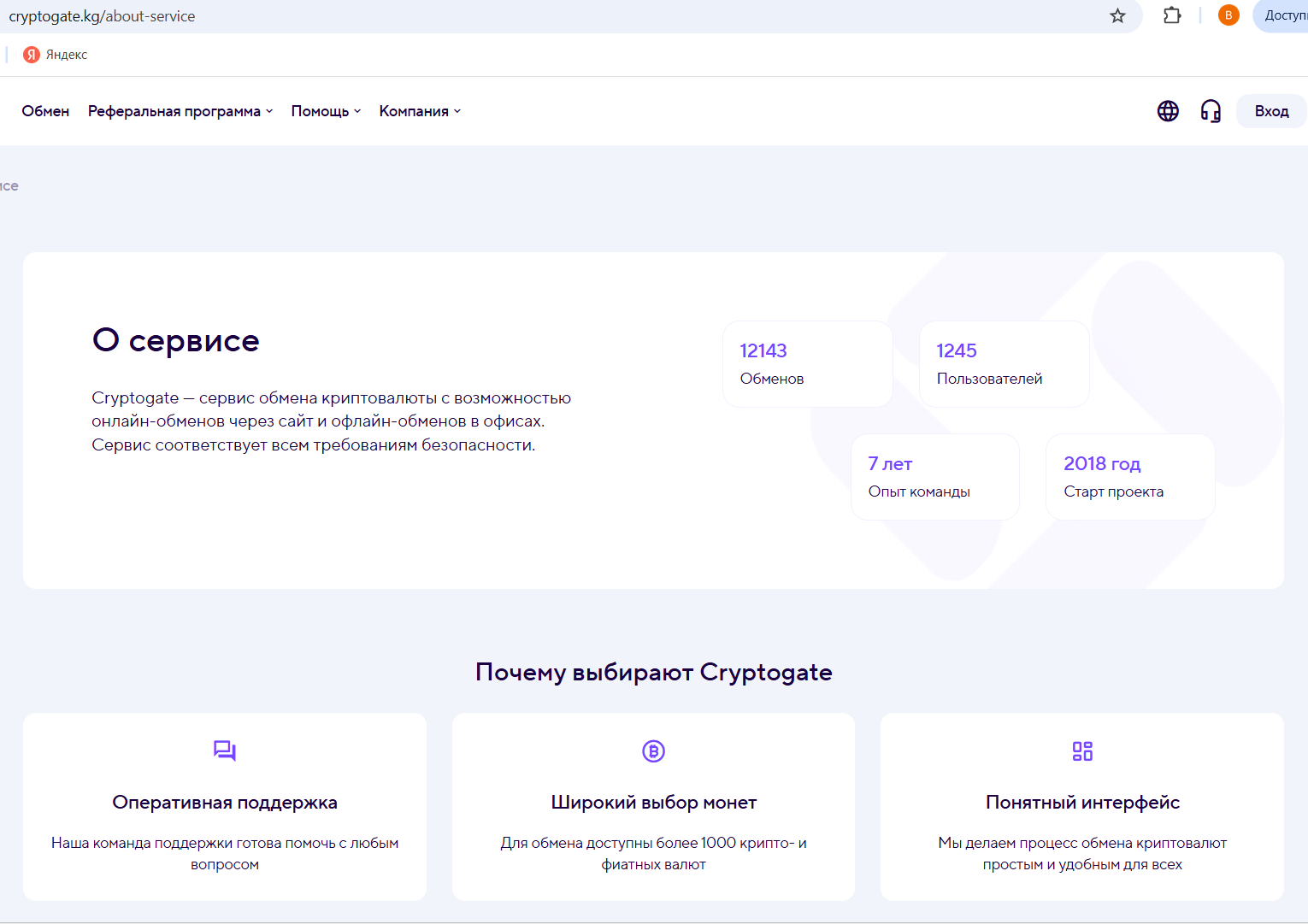Select the 1245 Пользователей stat card
The height and width of the screenshot is (924, 1308).
click(x=1004, y=364)
